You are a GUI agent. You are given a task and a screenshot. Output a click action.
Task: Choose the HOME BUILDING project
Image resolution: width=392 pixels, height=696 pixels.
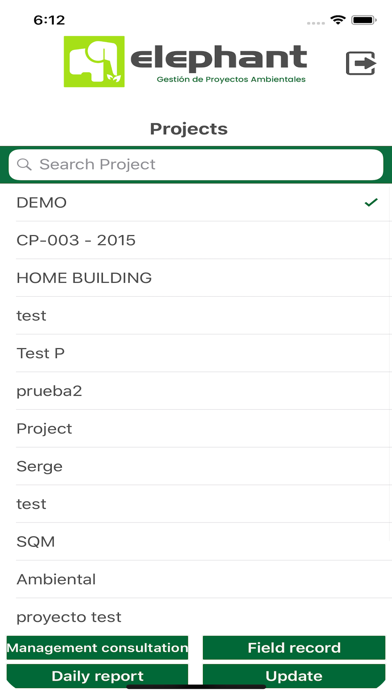[196, 278]
